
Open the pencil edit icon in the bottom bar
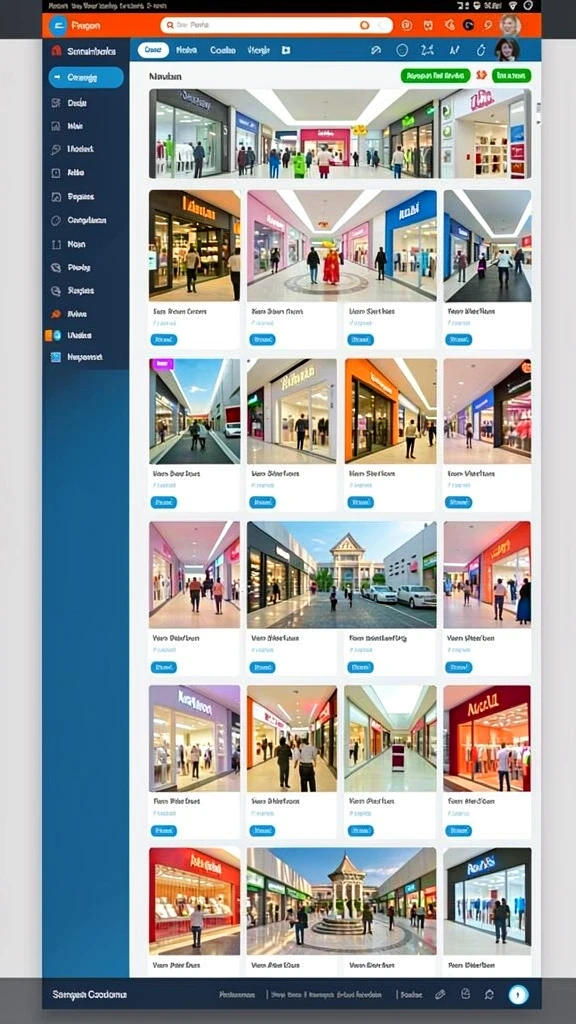pyautogui.click(x=440, y=994)
